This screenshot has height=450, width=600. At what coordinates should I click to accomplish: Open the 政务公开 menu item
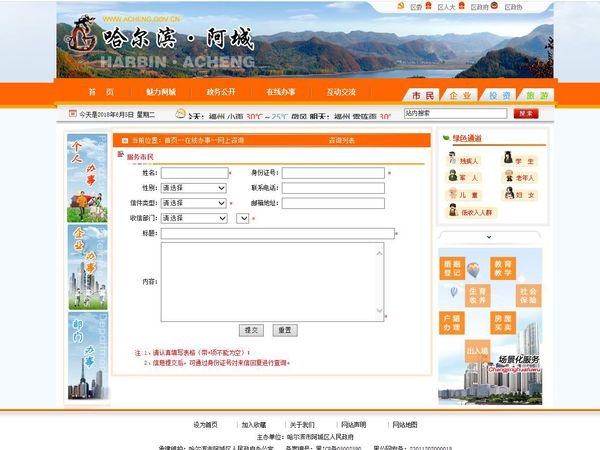[221, 92]
